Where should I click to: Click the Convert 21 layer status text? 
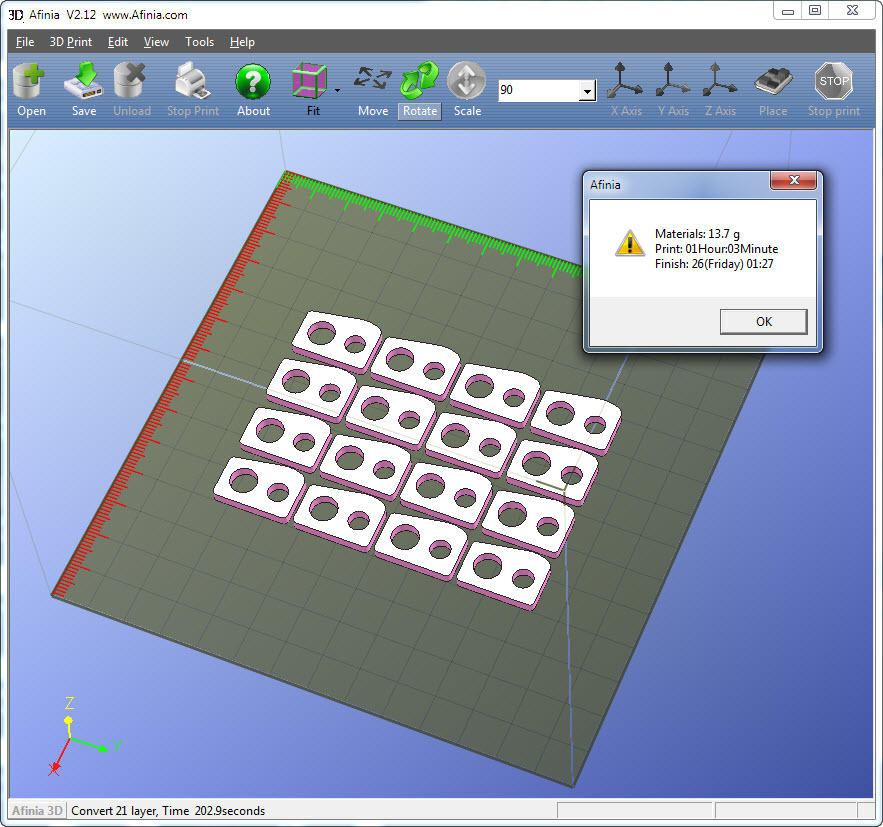168,811
